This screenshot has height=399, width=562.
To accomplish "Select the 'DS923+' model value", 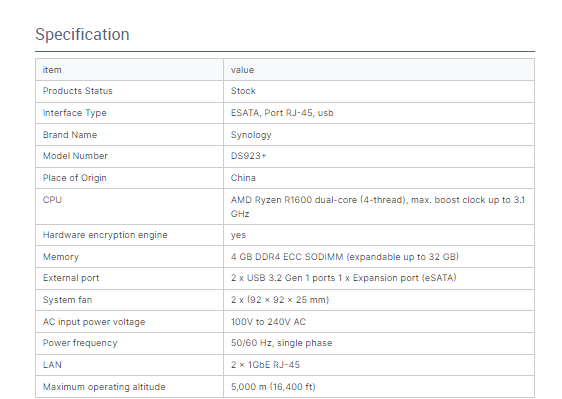I will click(248, 156).
